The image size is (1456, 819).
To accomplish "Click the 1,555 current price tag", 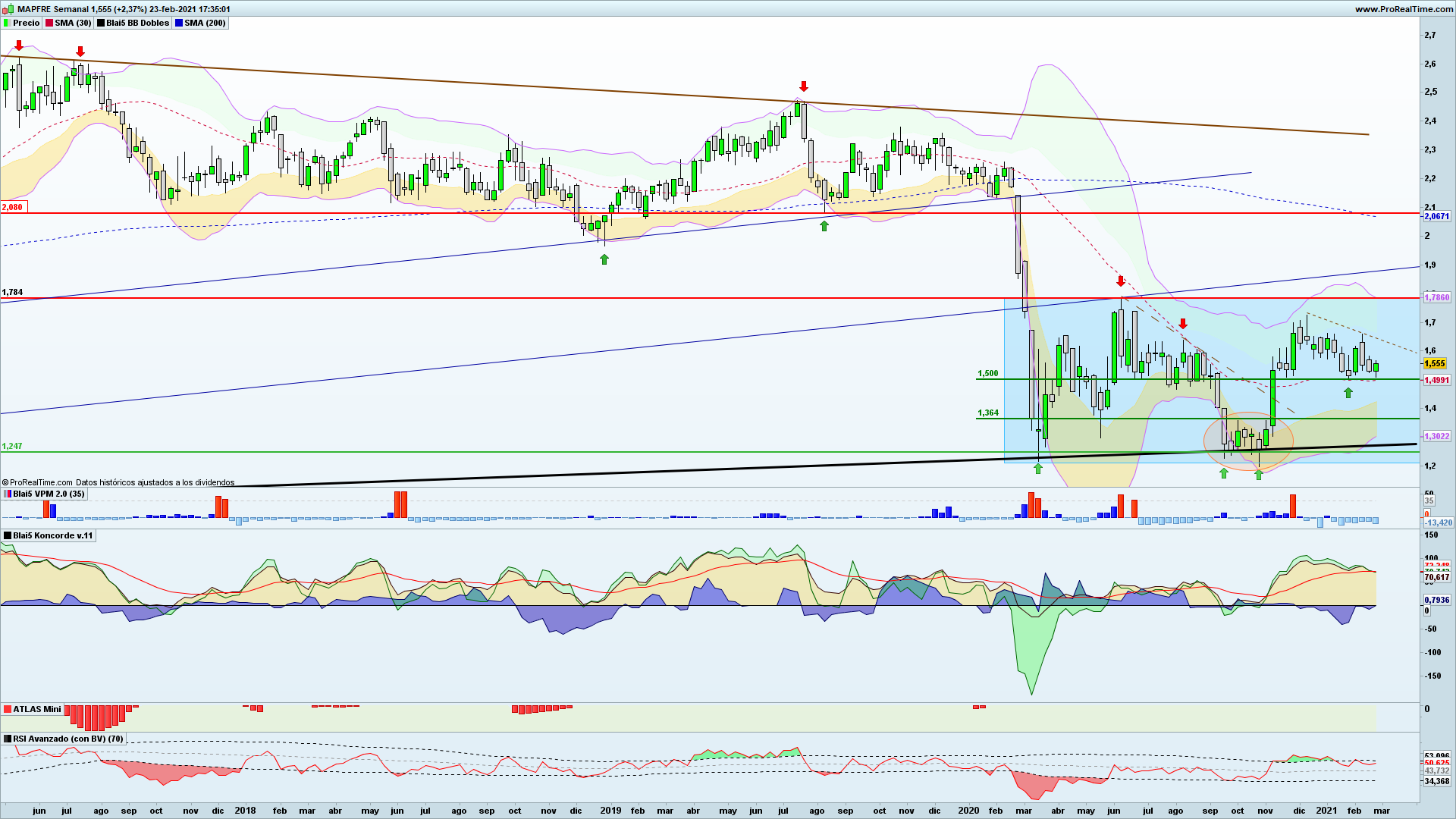I will [x=1436, y=363].
